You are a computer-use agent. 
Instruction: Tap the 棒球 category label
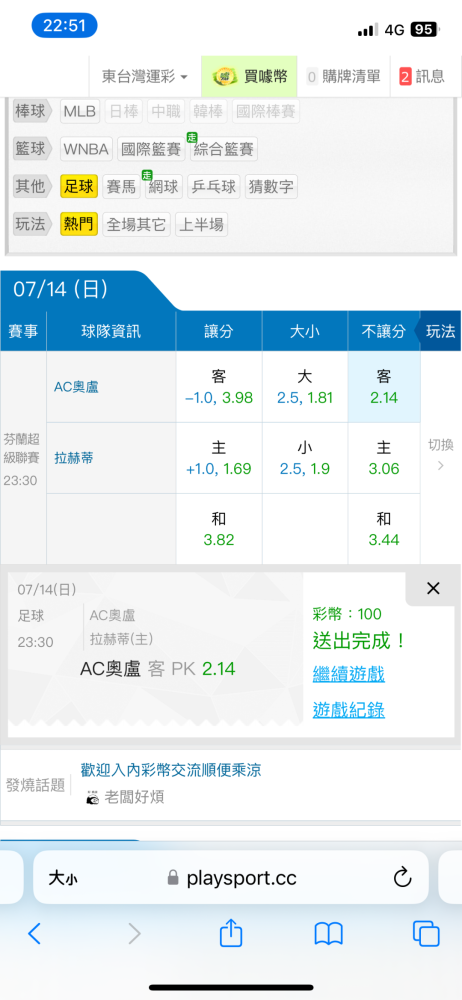pos(30,112)
